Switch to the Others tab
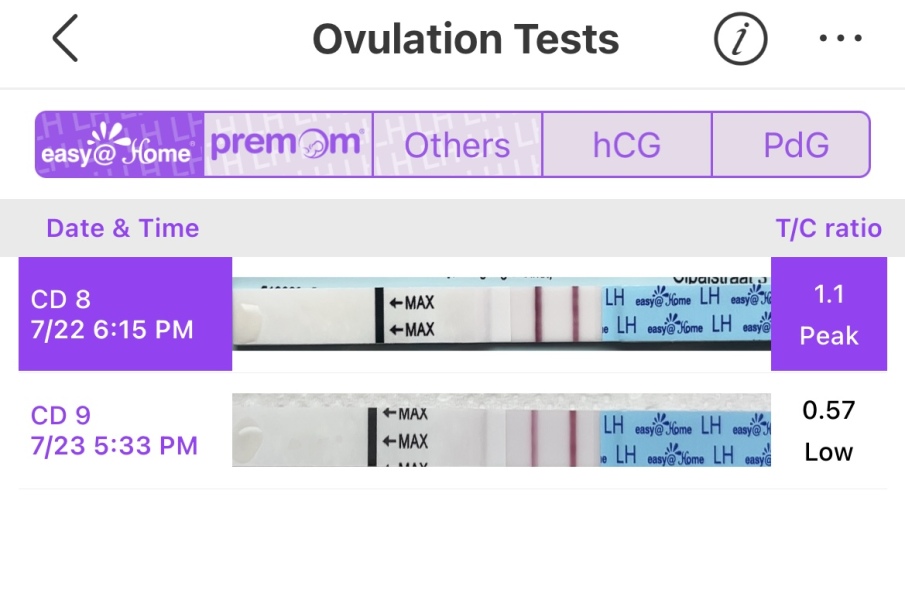The width and height of the screenshot is (905, 600). click(457, 145)
